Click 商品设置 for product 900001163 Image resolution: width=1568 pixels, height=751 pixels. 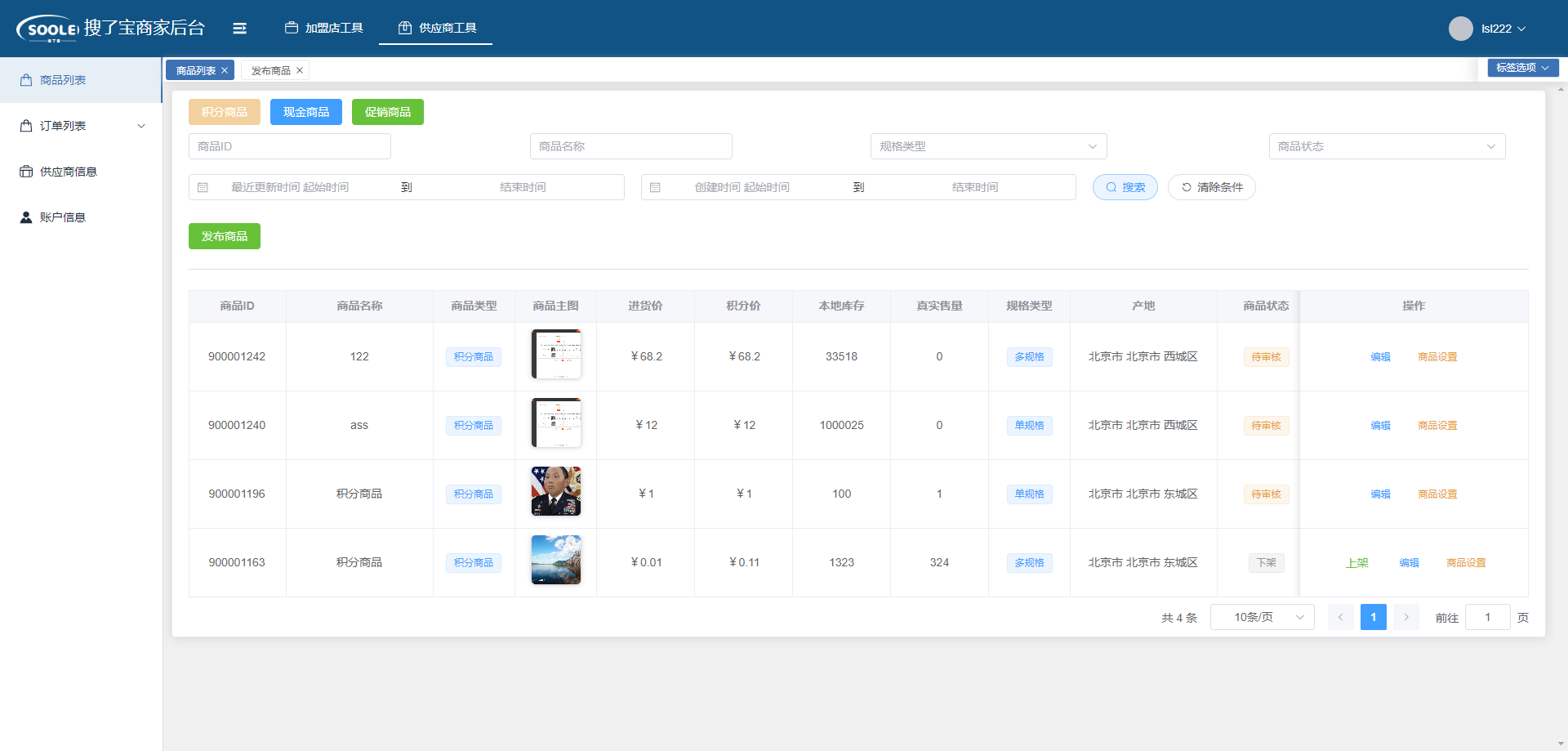[x=1466, y=563]
